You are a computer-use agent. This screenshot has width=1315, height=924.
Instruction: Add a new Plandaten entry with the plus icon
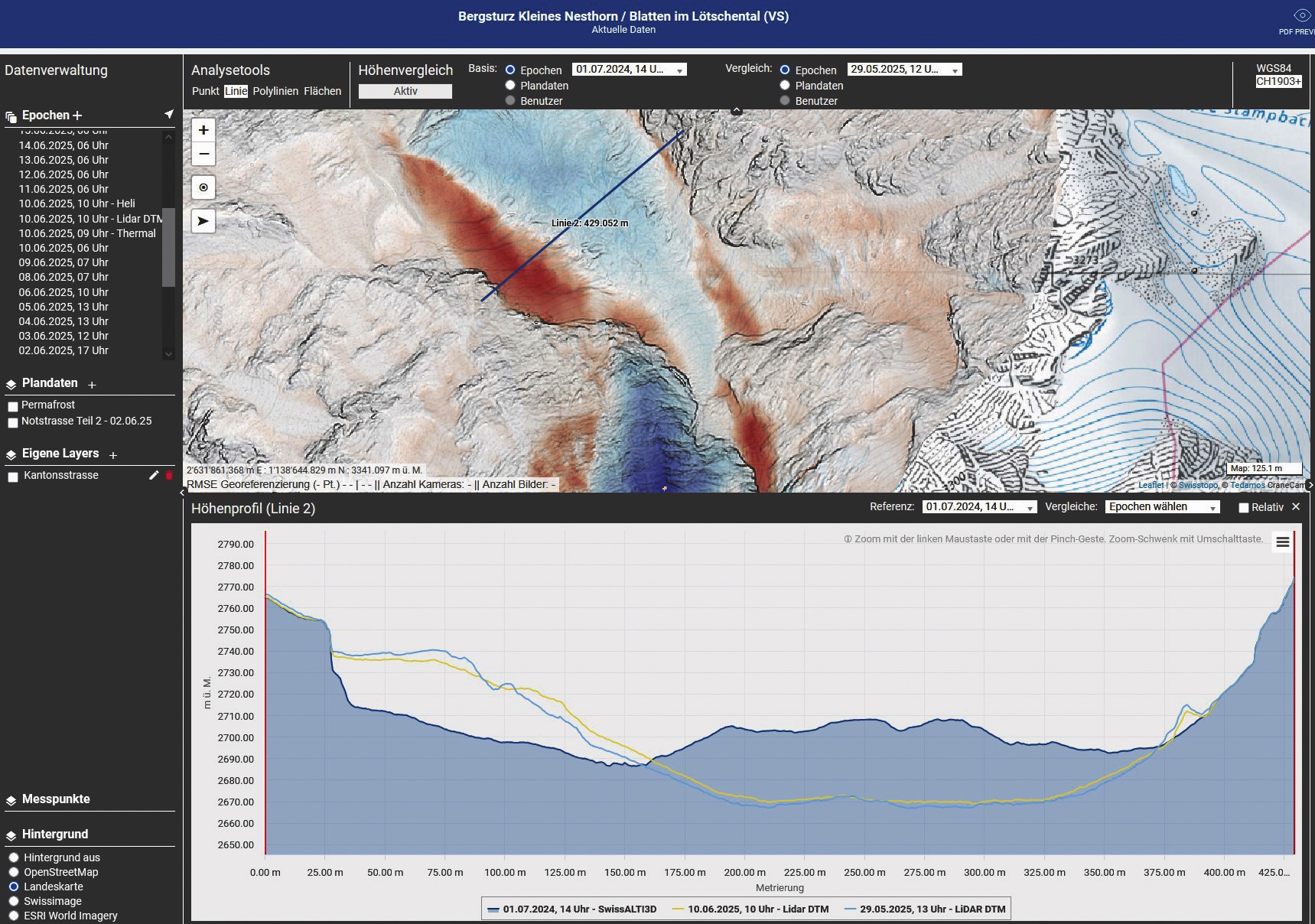91,385
